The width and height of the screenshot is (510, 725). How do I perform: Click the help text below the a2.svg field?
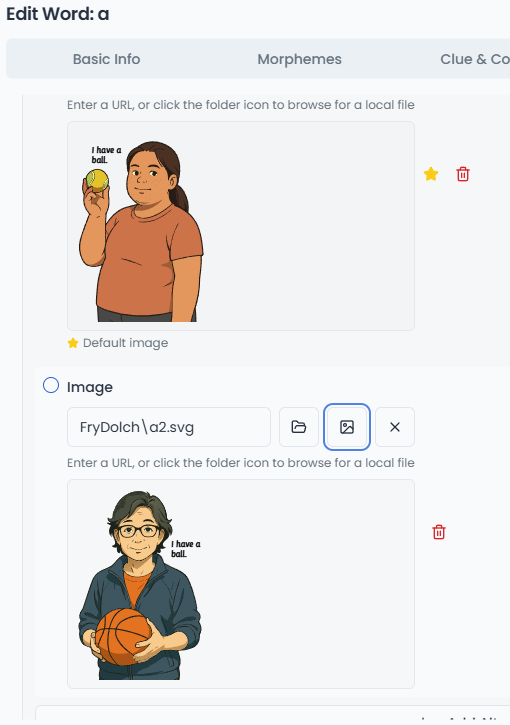tap(241, 463)
